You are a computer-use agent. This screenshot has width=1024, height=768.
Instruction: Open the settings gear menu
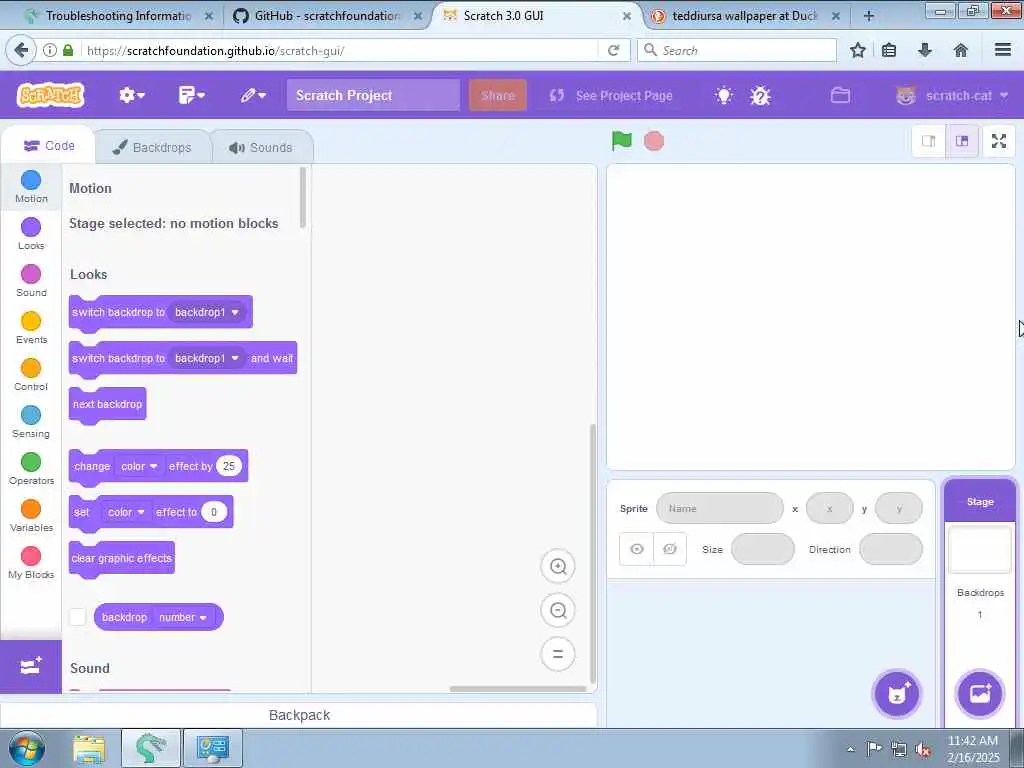[x=131, y=95]
